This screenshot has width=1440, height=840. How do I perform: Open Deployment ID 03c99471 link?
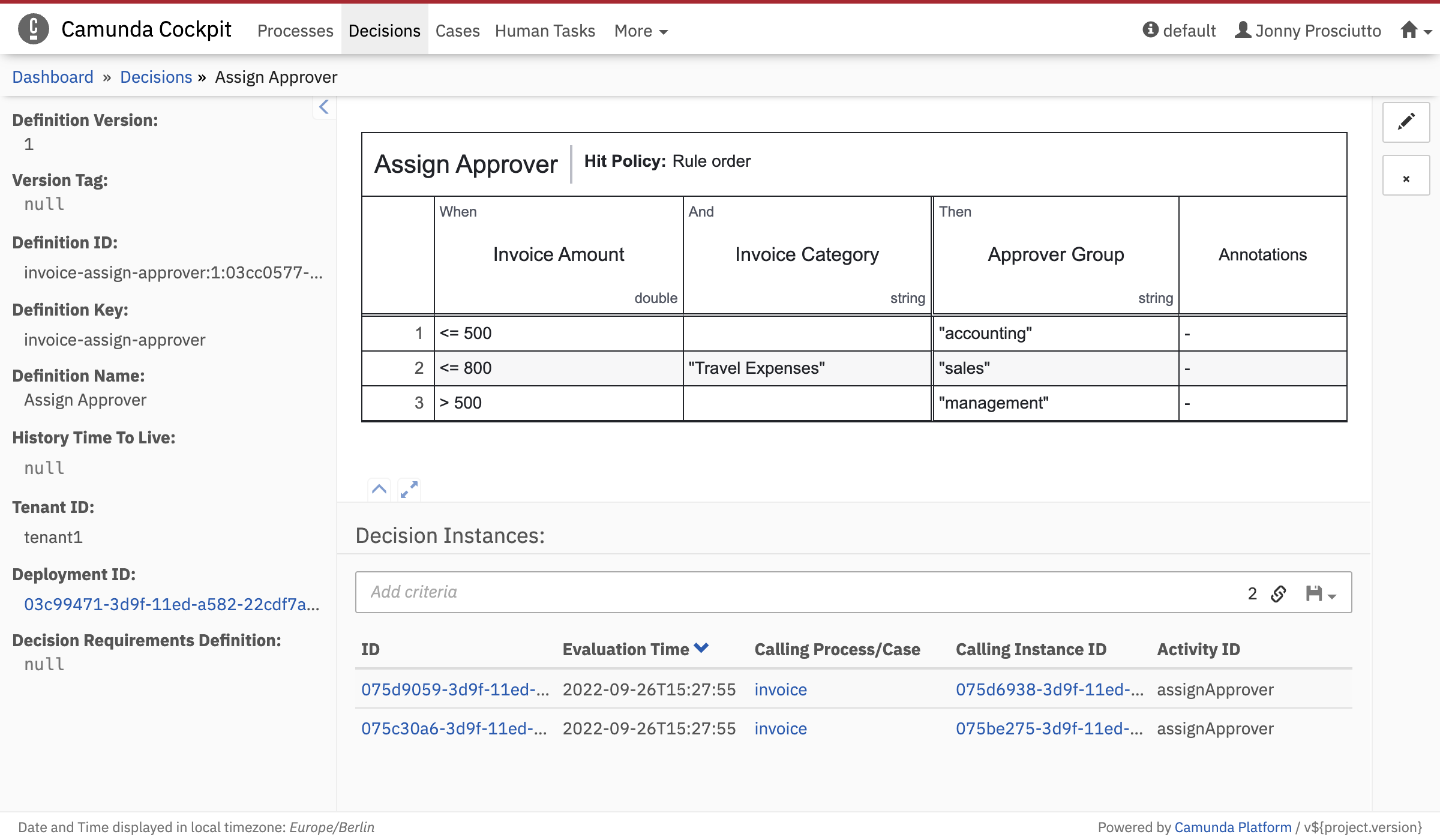pyautogui.click(x=172, y=604)
